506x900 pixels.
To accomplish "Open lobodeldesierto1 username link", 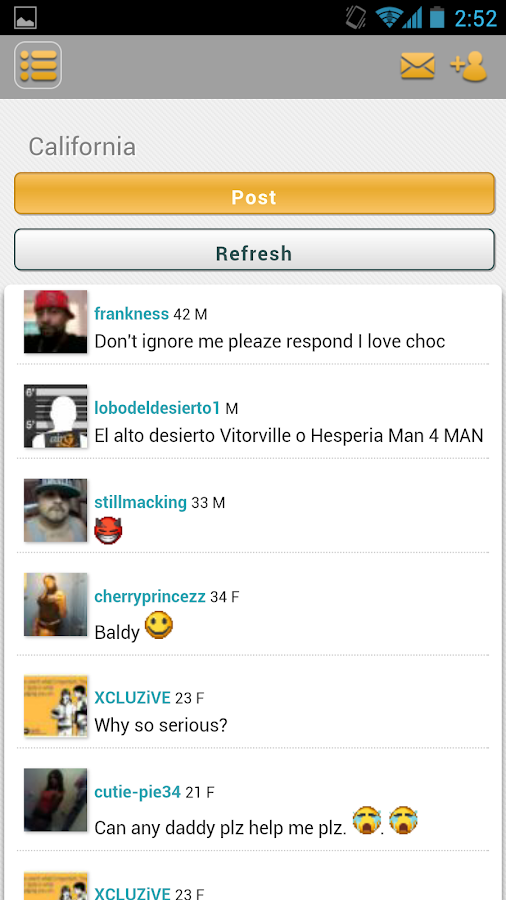I will (157, 408).
